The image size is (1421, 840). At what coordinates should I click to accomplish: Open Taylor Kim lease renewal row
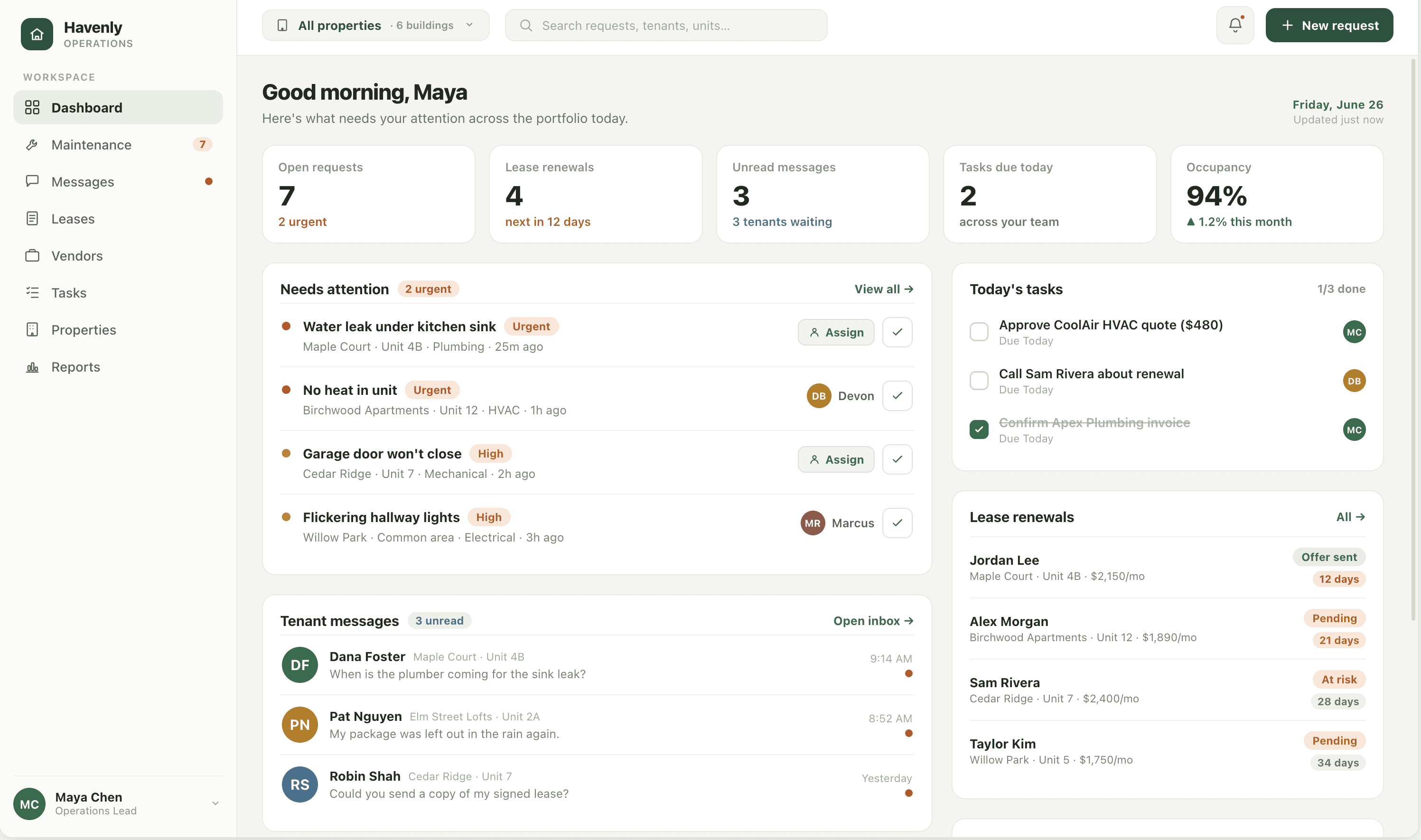[x=1167, y=751]
